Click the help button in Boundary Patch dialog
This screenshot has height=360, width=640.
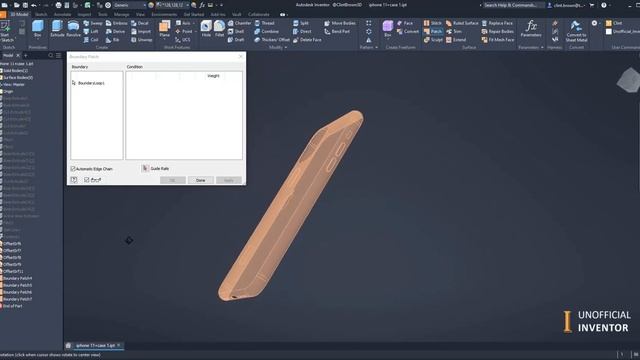74,180
